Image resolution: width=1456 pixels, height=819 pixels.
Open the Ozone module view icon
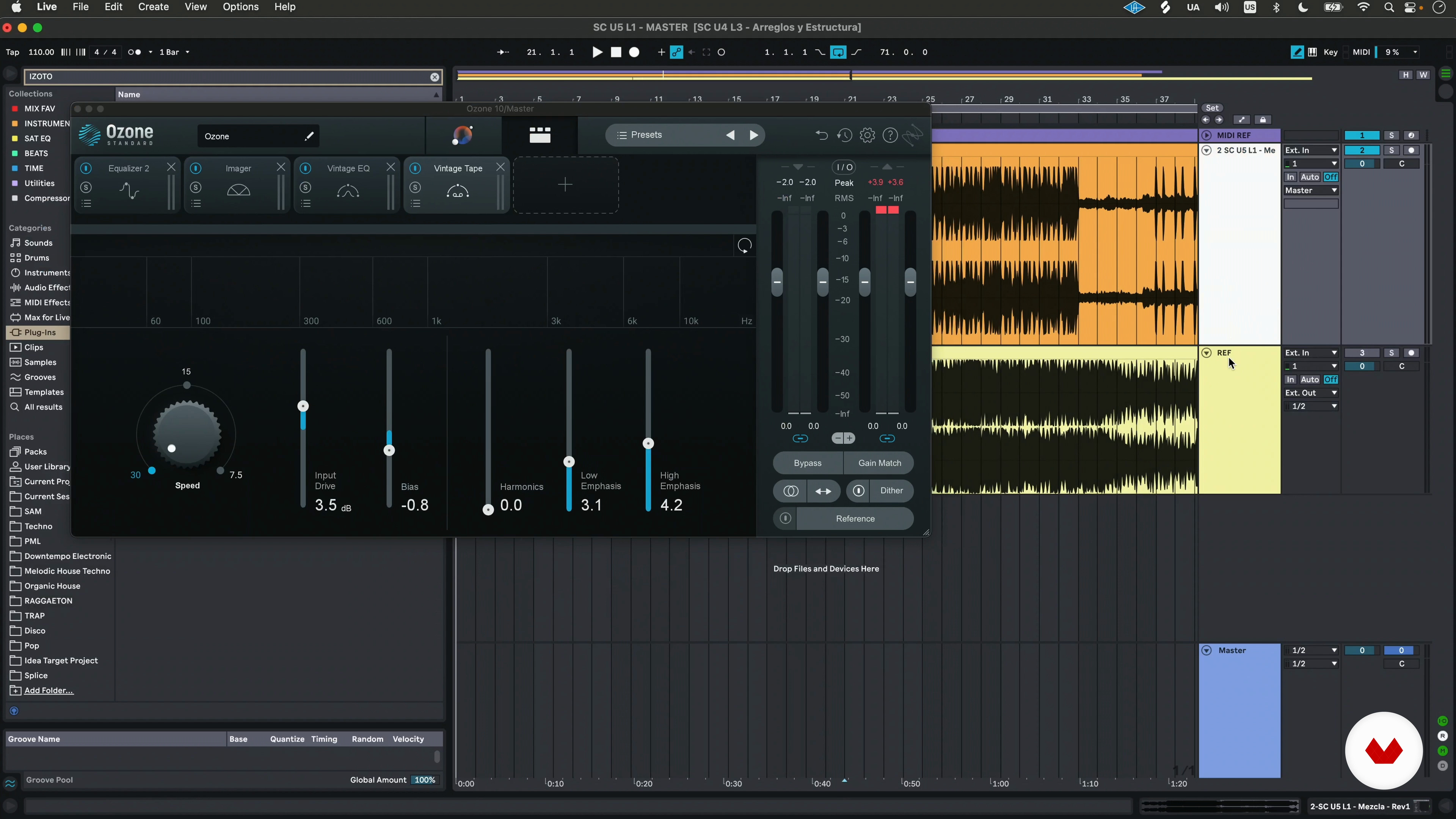[x=540, y=135]
